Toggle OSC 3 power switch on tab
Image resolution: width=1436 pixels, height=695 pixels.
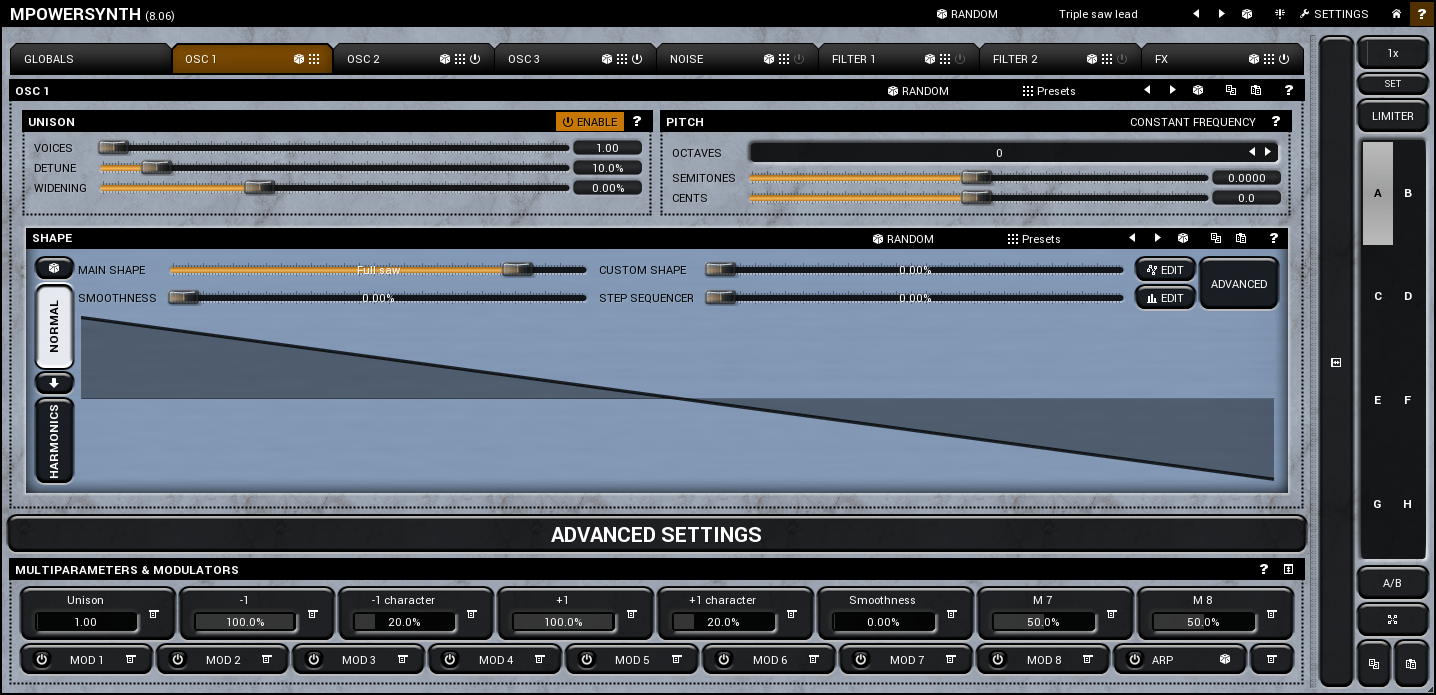click(x=637, y=59)
